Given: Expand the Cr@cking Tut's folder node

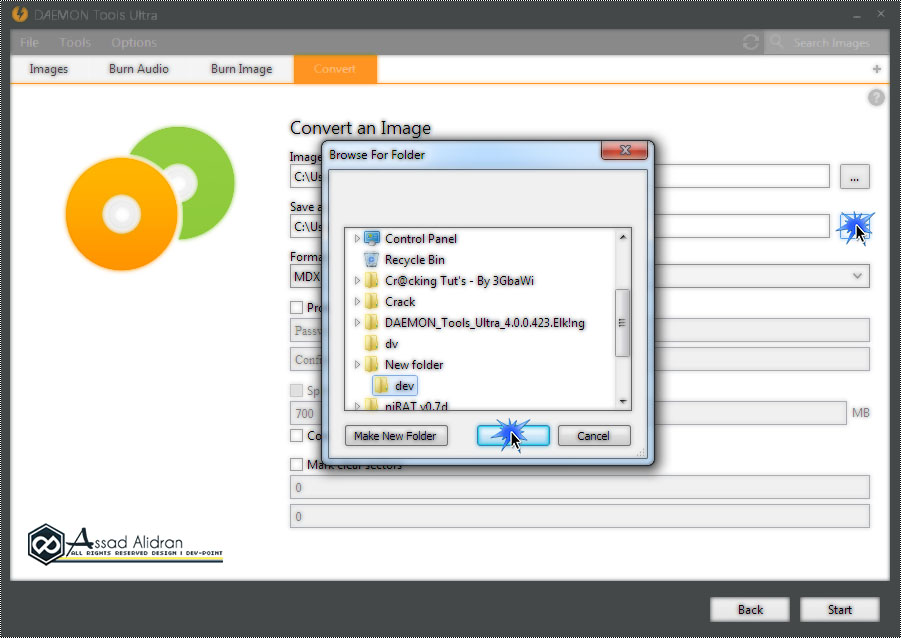Looking at the screenshot, I should [x=357, y=280].
